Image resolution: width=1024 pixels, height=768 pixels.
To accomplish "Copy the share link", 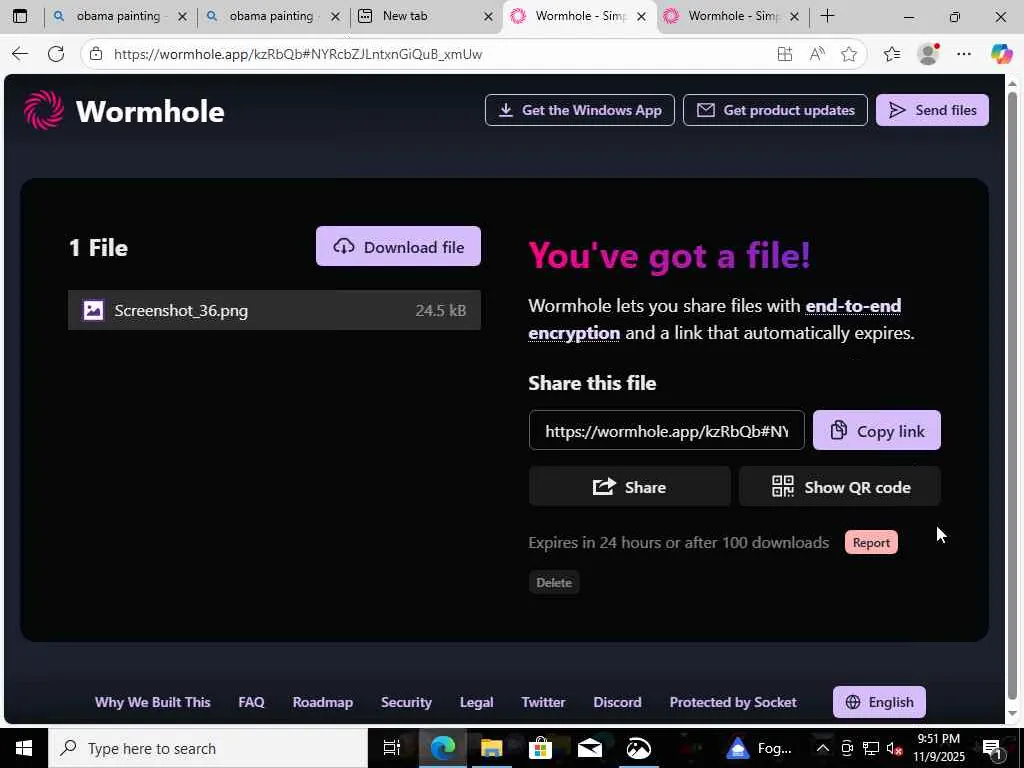I will (x=876, y=430).
